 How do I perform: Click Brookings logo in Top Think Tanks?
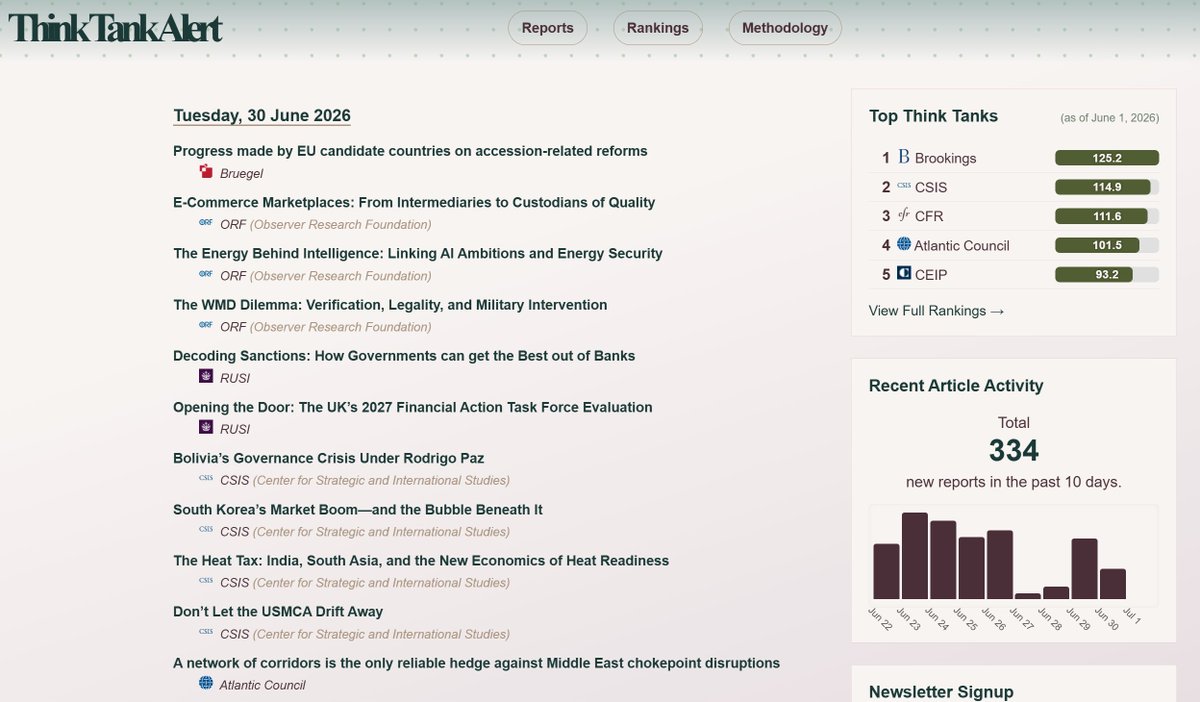pyautogui.click(x=904, y=158)
